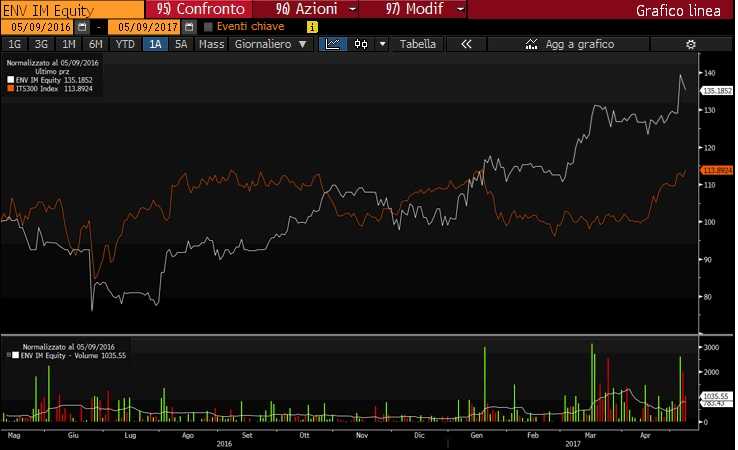Viewport: 738px width, 450px height.
Task: Select the line chart type icon
Action: coord(333,44)
